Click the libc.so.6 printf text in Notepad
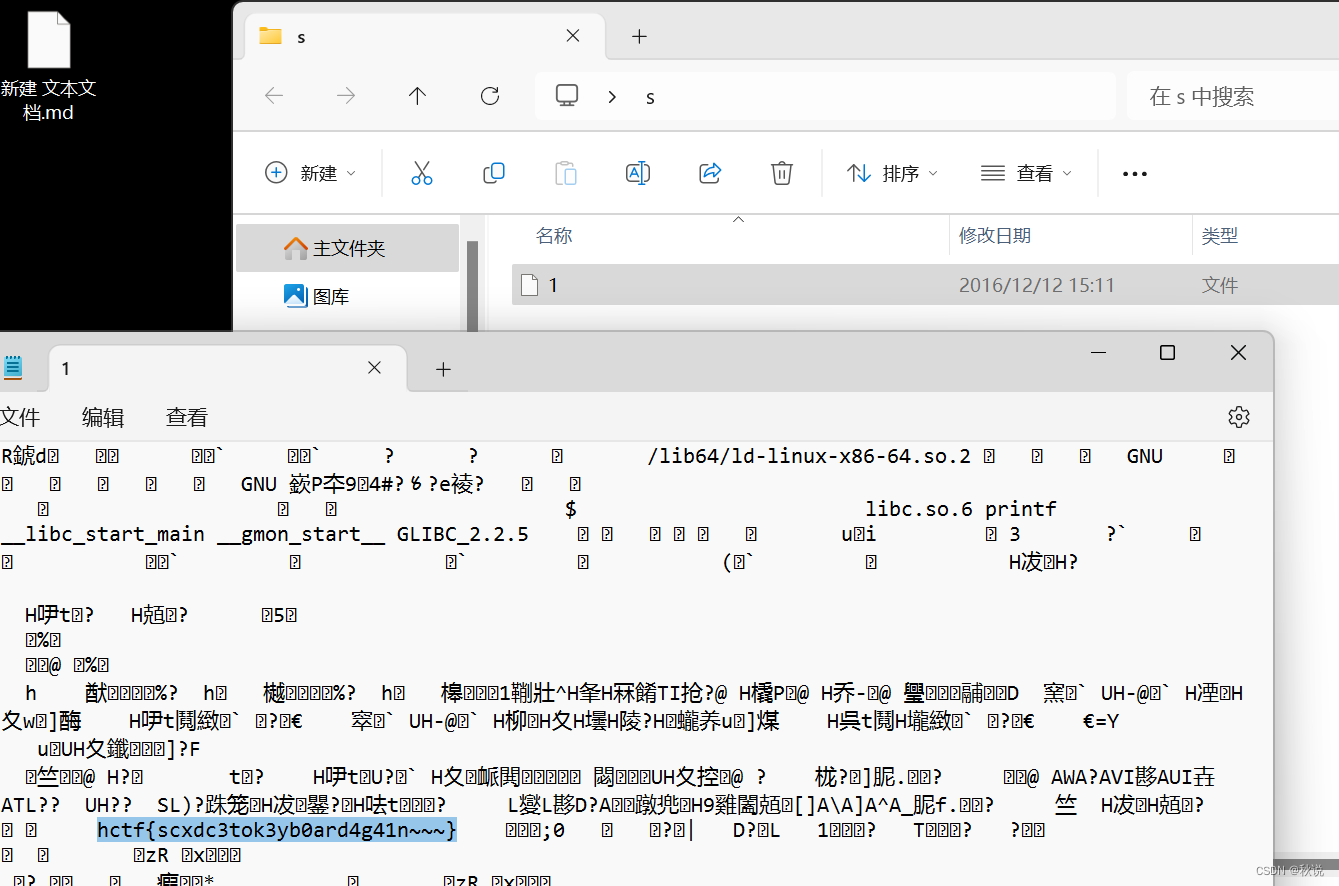 click(x=962, y=509)
